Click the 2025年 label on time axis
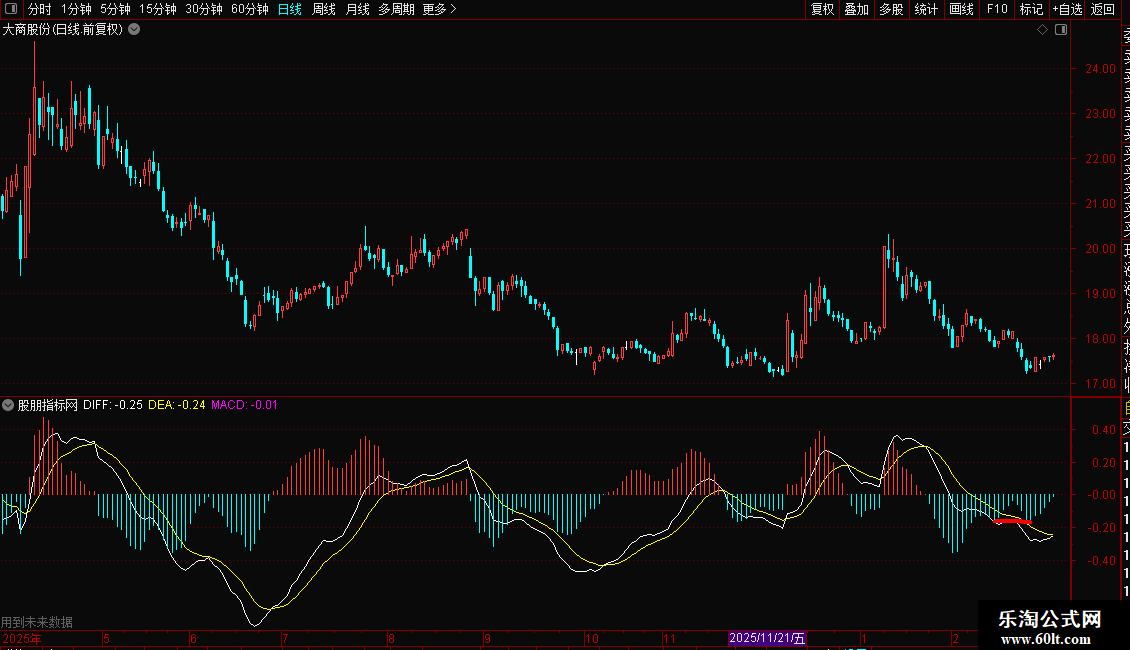The image size is (1130, 650). coord(22,638)
